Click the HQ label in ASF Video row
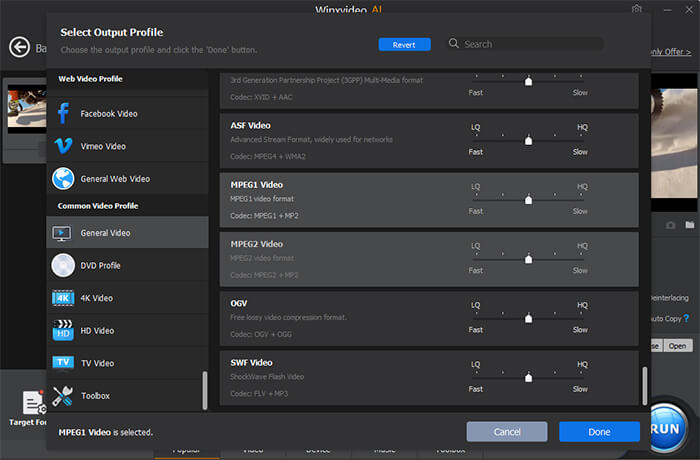This screenshot has width=700, height=460. click(582, 127)
